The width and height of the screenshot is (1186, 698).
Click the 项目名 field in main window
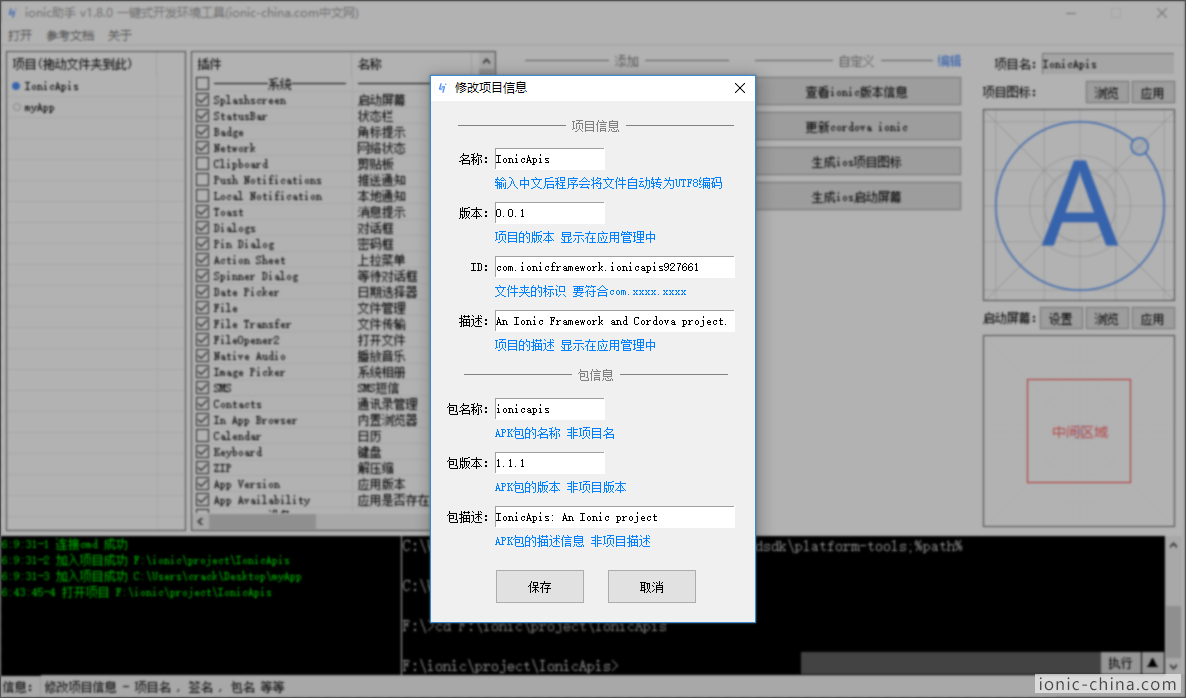click(1107, 64)
